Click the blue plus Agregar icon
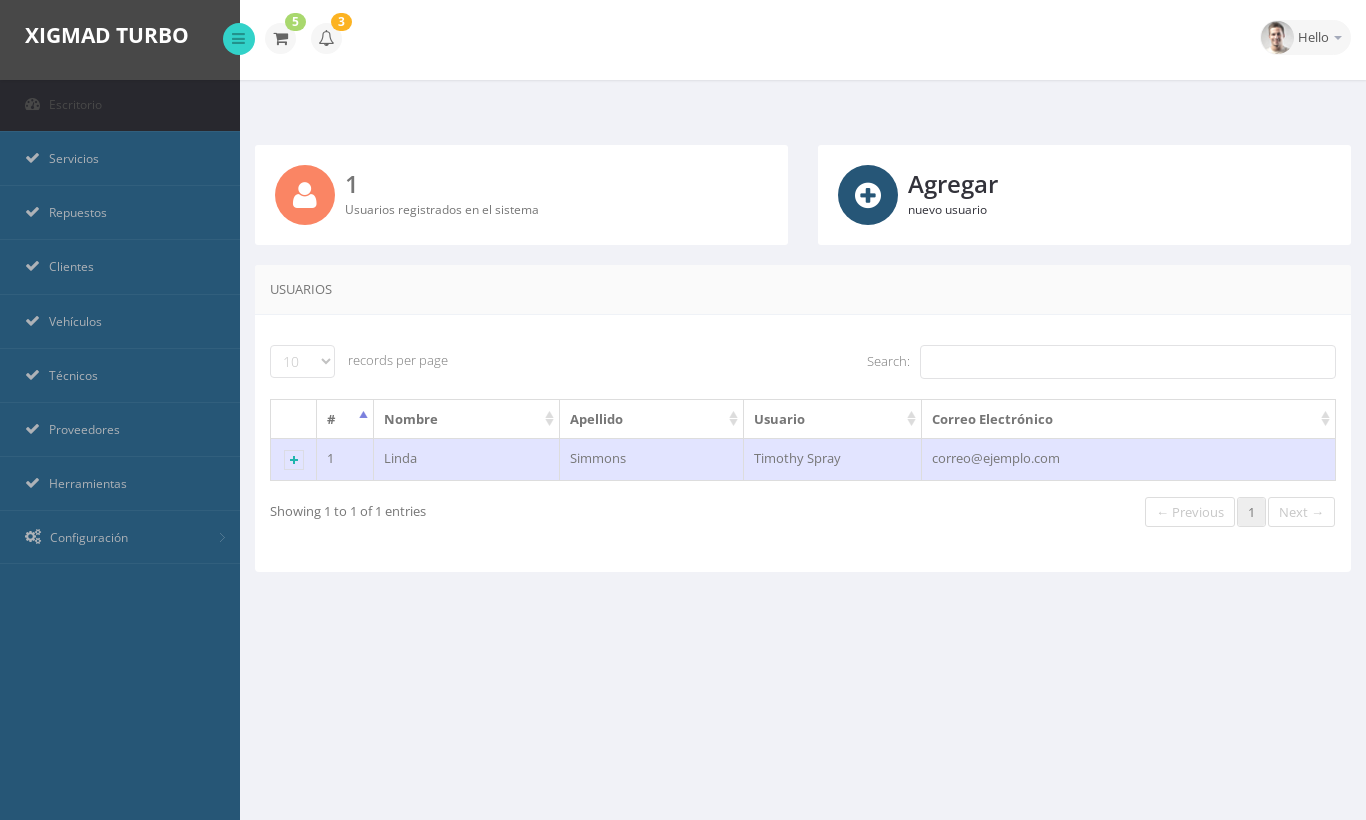 868,195
